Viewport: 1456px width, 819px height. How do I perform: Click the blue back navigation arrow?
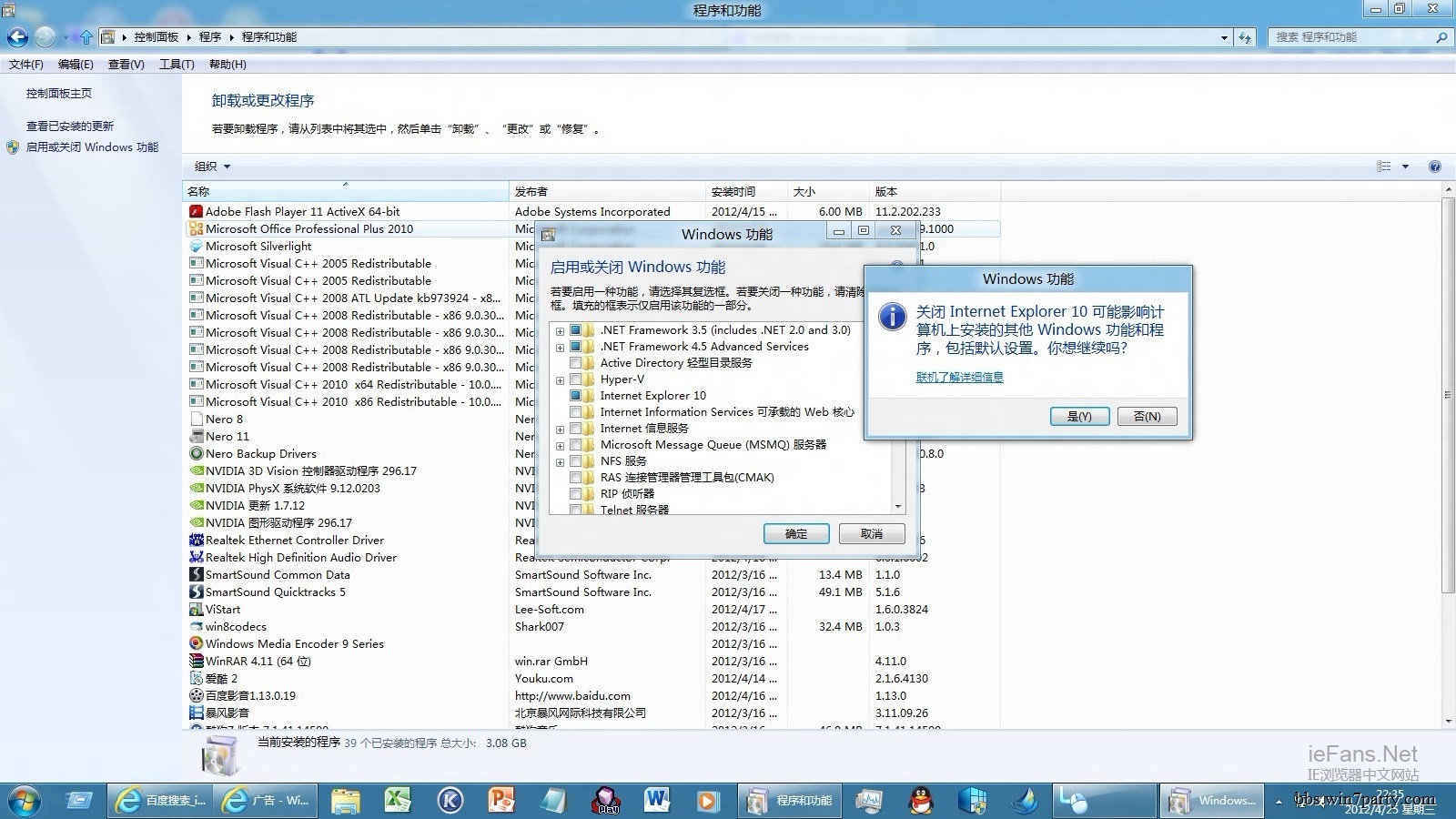17,37
